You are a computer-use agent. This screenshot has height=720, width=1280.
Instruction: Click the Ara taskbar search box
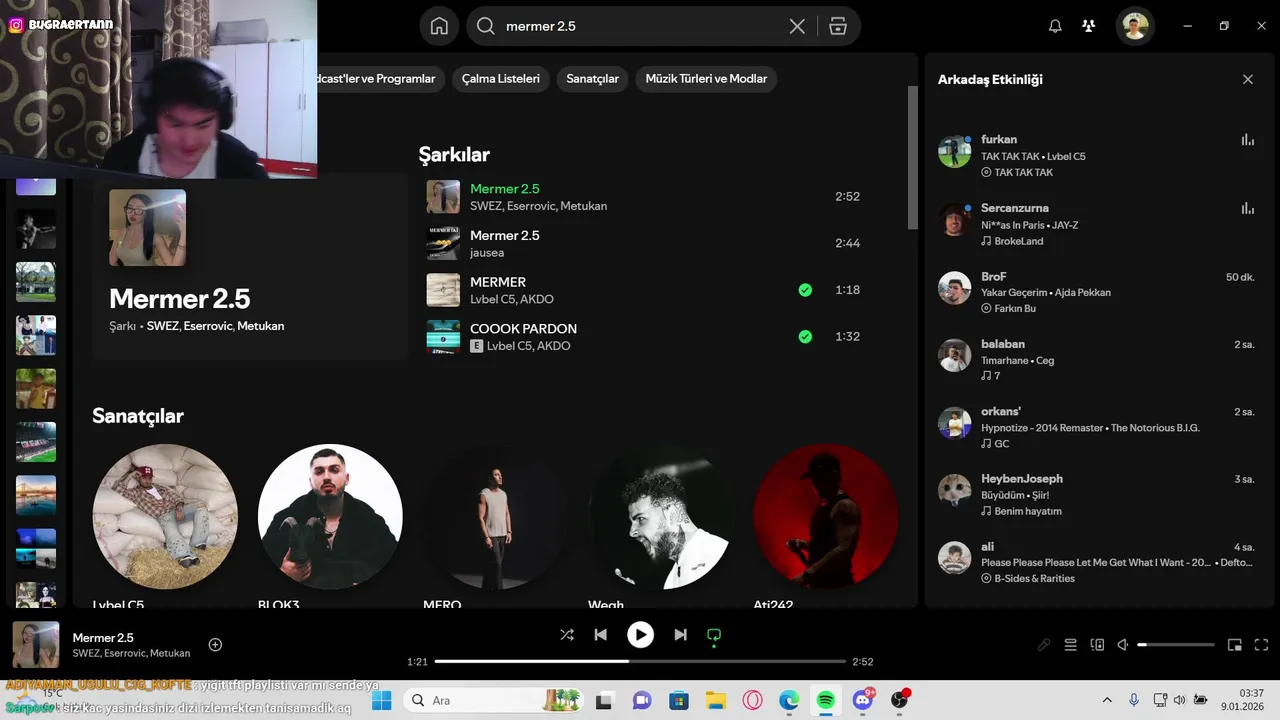point(495,700)
